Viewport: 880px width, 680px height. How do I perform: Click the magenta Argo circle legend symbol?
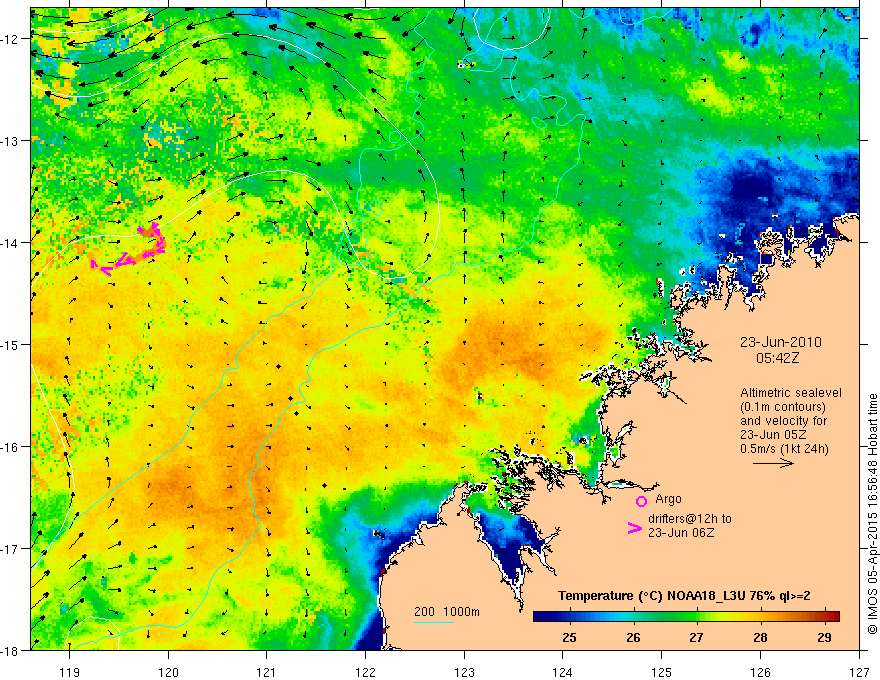pos(641,501)
